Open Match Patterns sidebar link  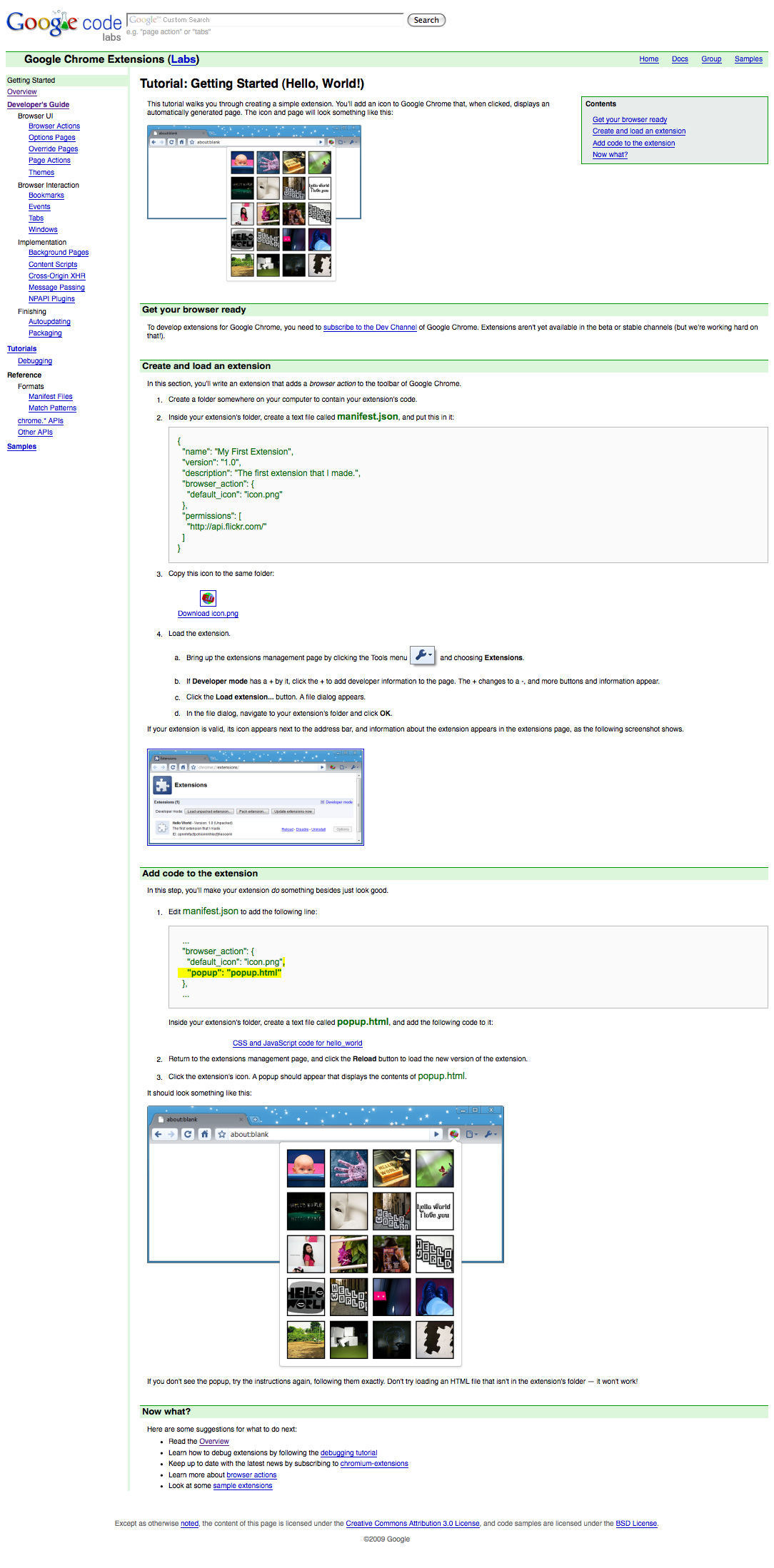pos(52,408)
